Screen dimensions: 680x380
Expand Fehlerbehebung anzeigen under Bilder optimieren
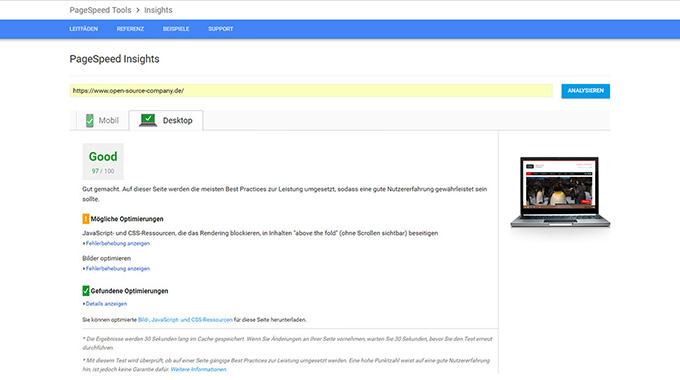118,269
